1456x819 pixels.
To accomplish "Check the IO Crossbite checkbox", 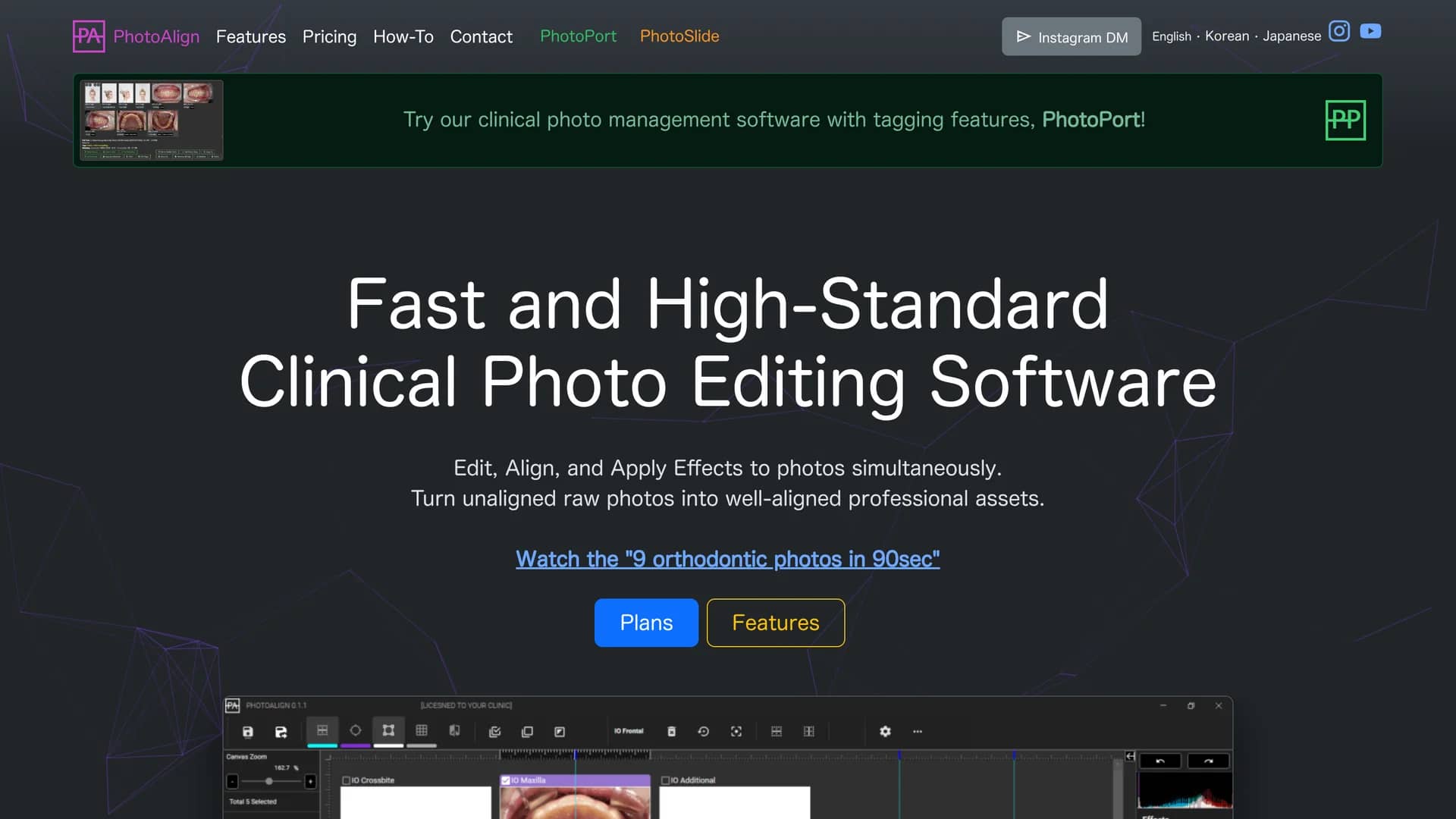I will tap(347, 780).
